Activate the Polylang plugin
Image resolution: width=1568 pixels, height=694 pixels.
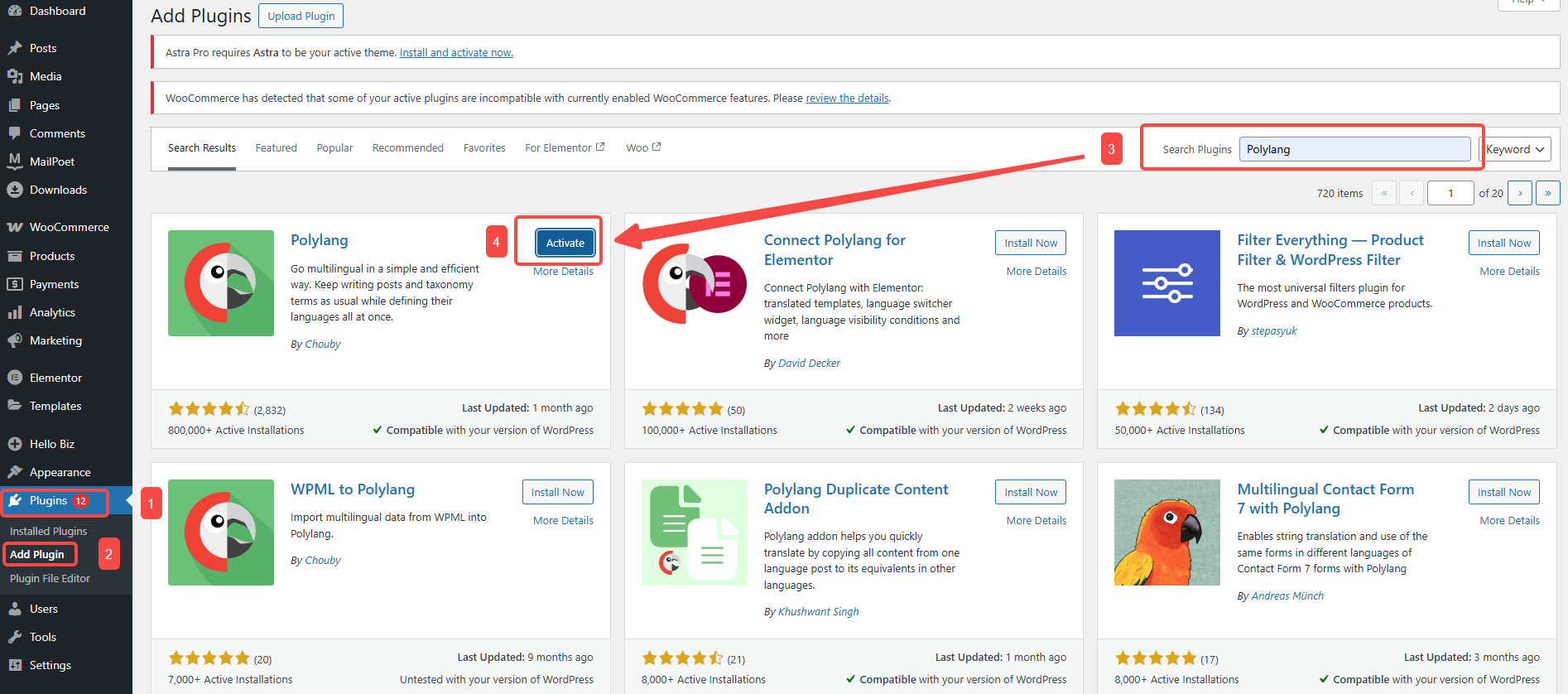pyautogui.click(x=565, y=243)
